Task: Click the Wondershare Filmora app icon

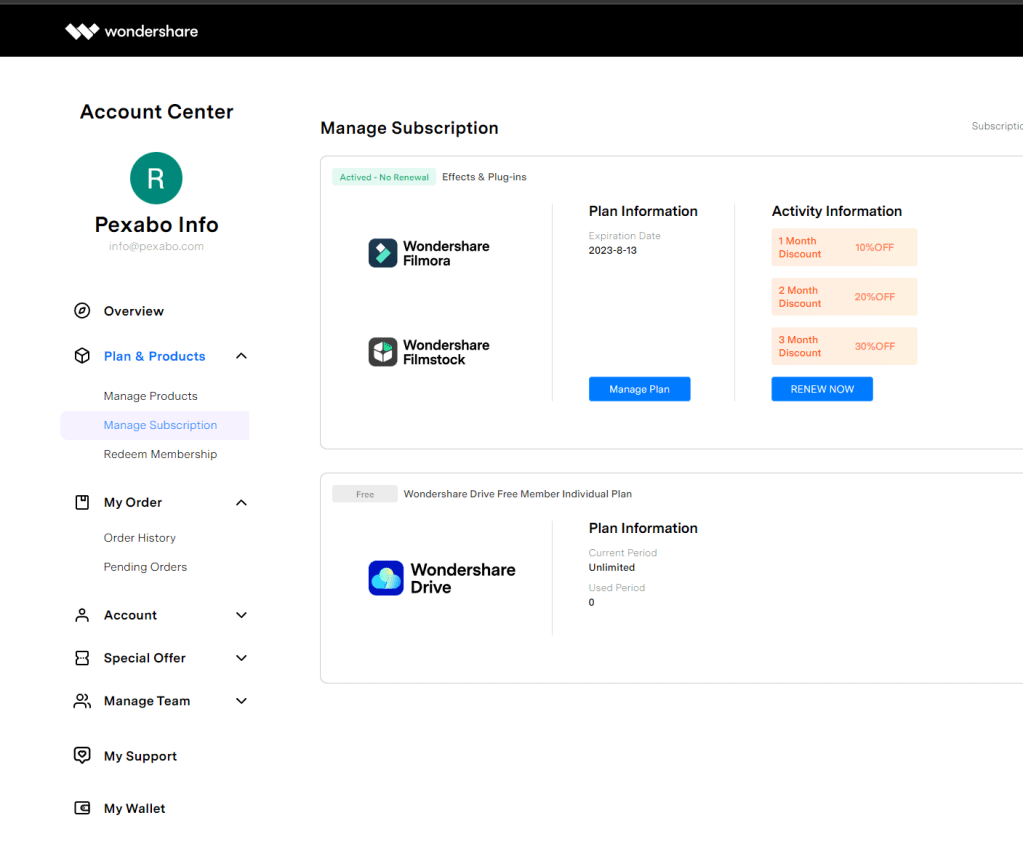Action: (383, 253)
